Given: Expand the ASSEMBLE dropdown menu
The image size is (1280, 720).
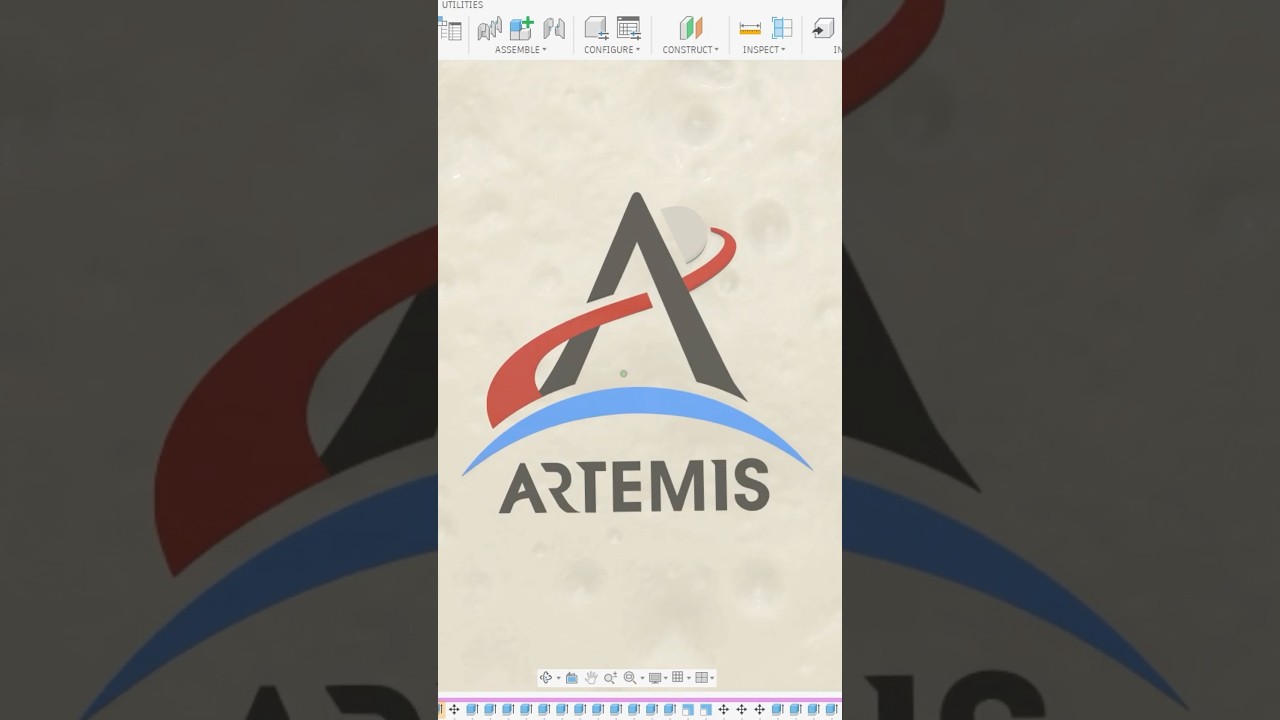Looking at the screenshot, I should pos(521,50).
